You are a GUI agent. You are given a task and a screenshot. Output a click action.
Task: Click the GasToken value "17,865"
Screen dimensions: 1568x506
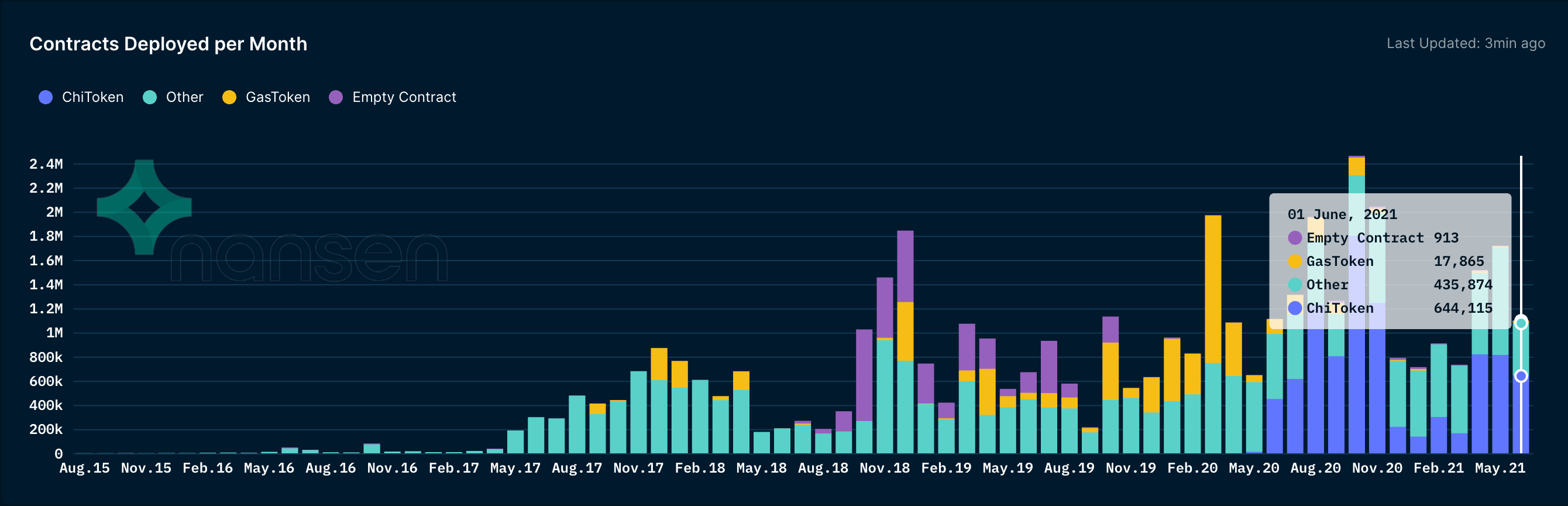click(x=1459, y=262)
